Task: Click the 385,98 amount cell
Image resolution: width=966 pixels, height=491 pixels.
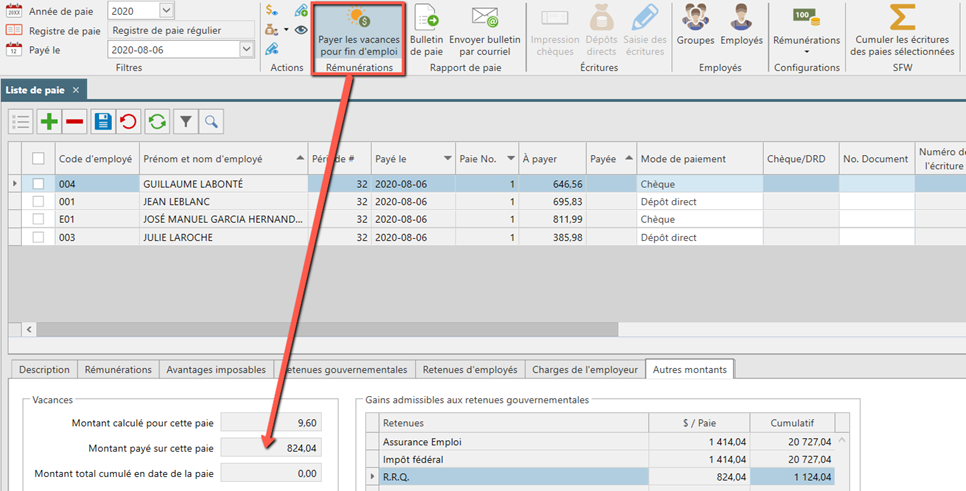Action: coord(552,237)
